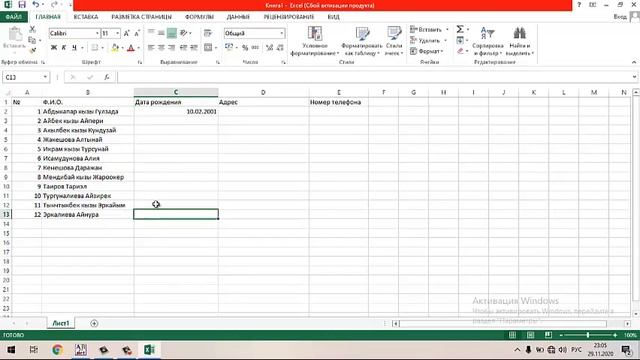Open the ВИД tab

[x=333, y=17]
